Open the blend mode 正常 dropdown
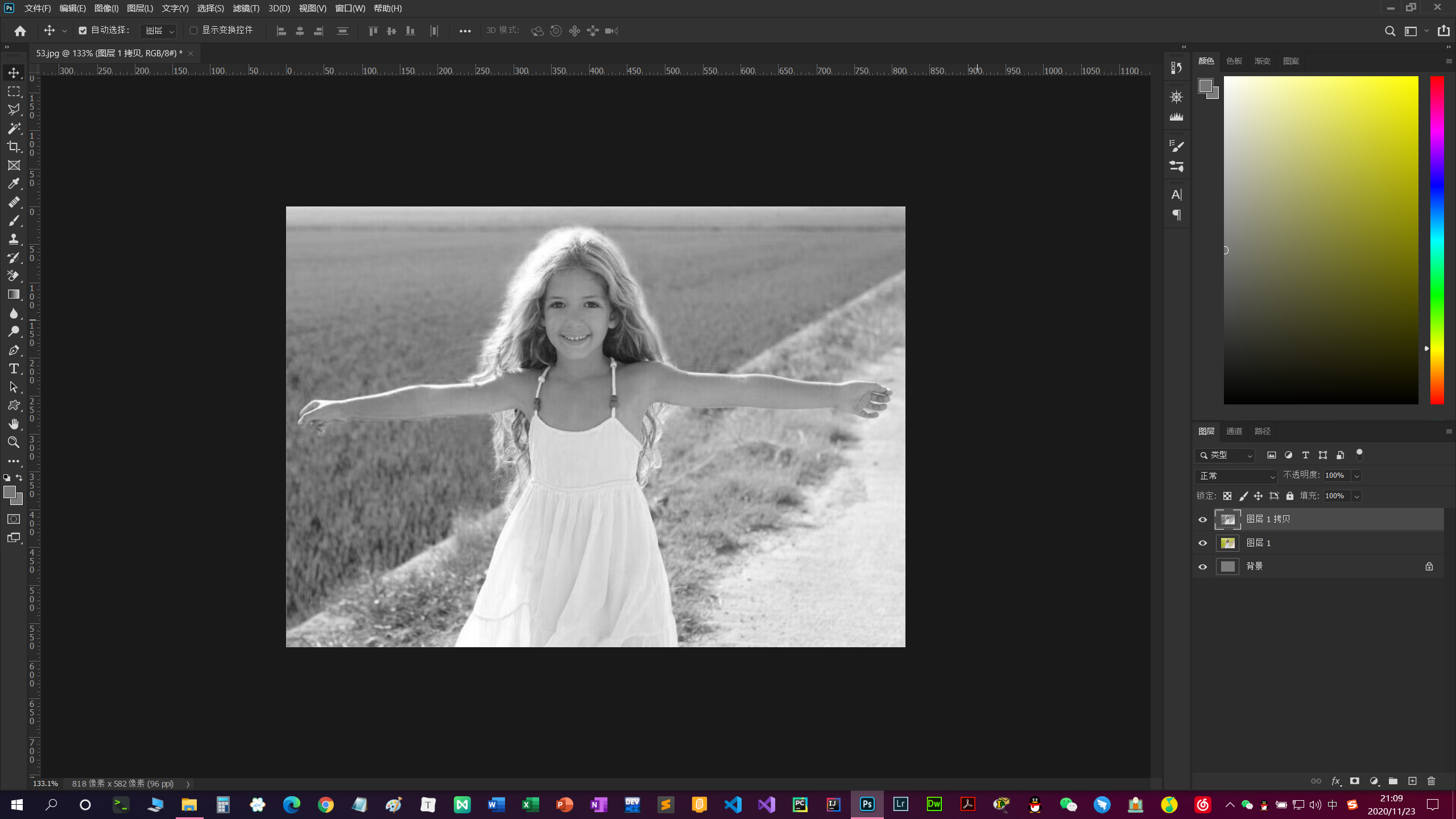This screenshot has width=1456, height=819. pyautogui.click(x=1236, y=475)
